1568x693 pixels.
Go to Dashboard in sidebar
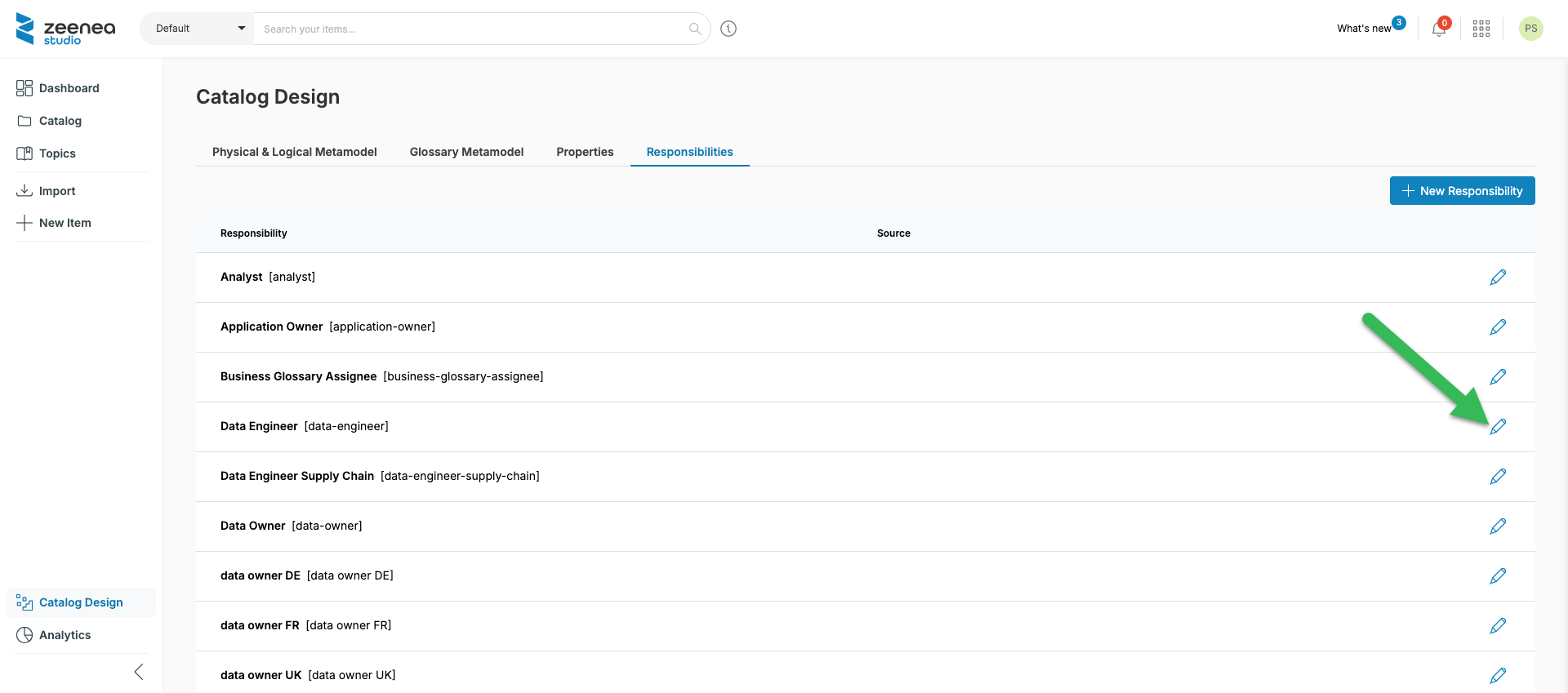[69, 88]
